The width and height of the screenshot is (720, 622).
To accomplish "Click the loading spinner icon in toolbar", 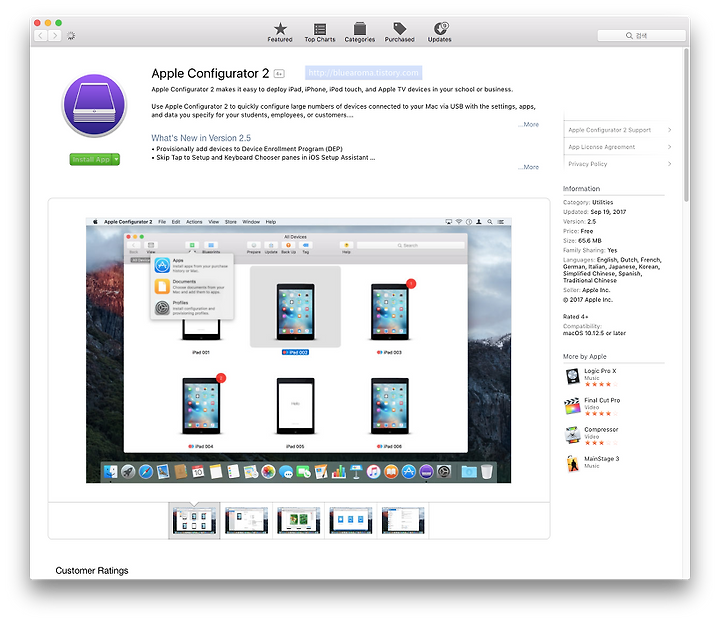I will pyautogui.click(x=71, y=35).
